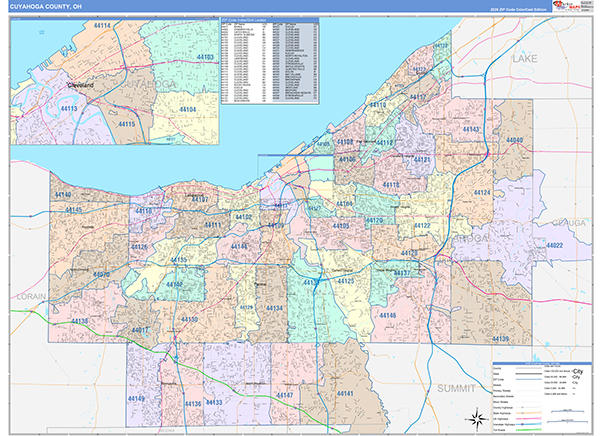Select ZIP code 44125 region
This screenshot has height=436, width=600.
point(346,281)
